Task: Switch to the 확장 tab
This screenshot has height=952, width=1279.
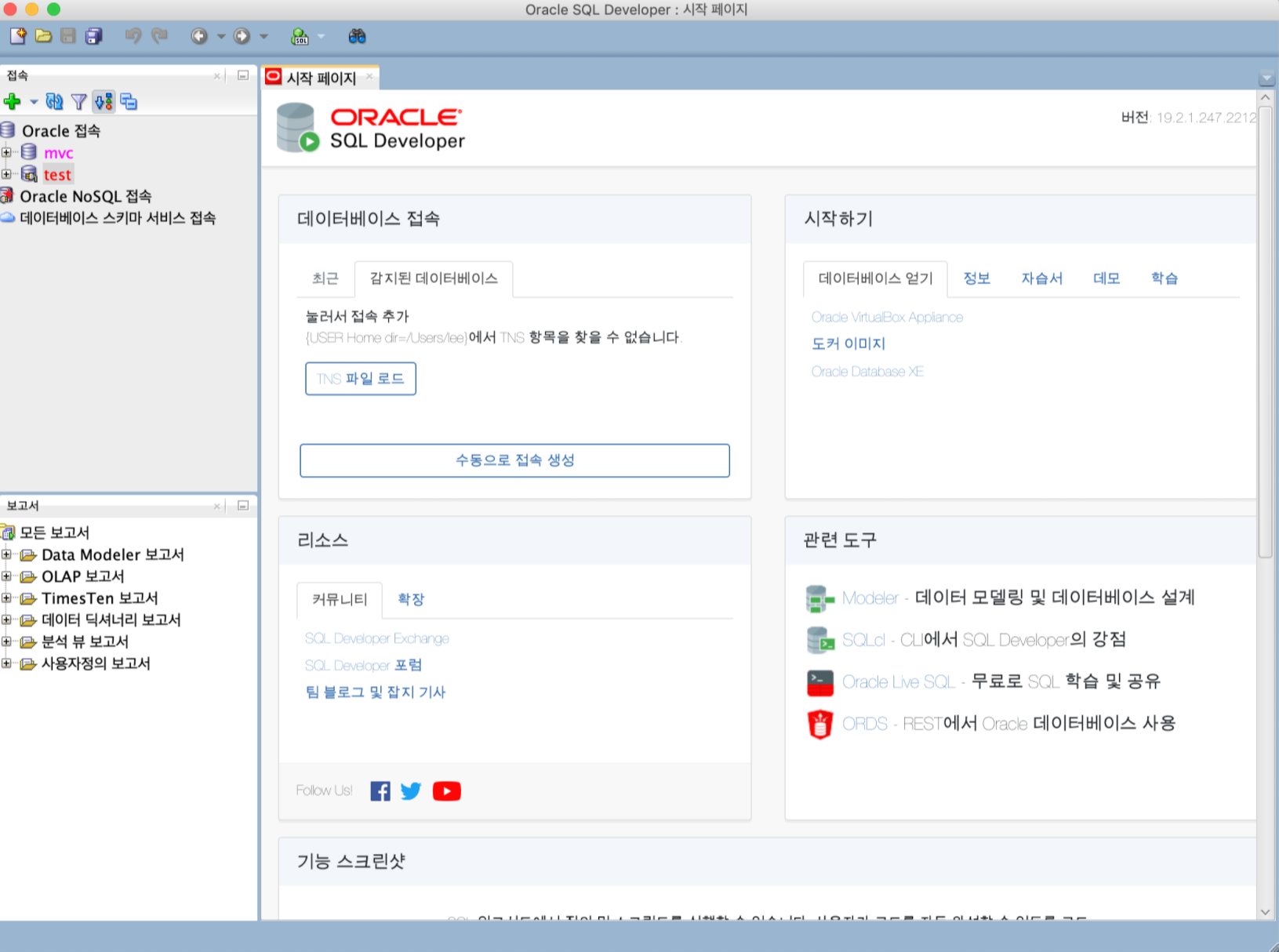Action: (411, 600)
